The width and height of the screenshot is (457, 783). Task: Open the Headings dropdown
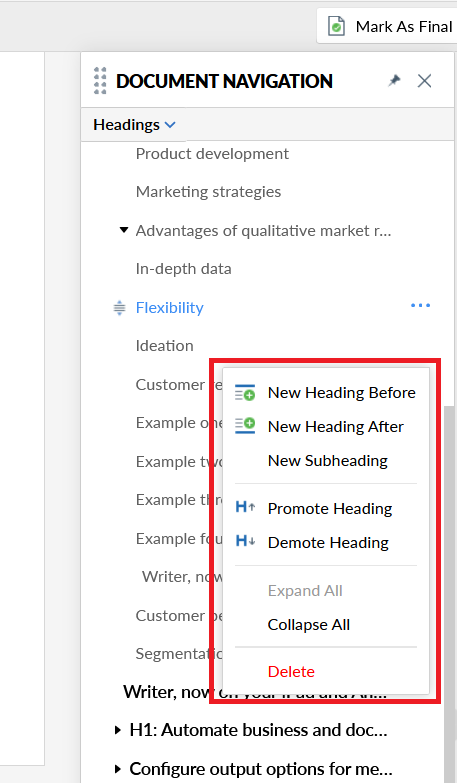click(134, 125)
